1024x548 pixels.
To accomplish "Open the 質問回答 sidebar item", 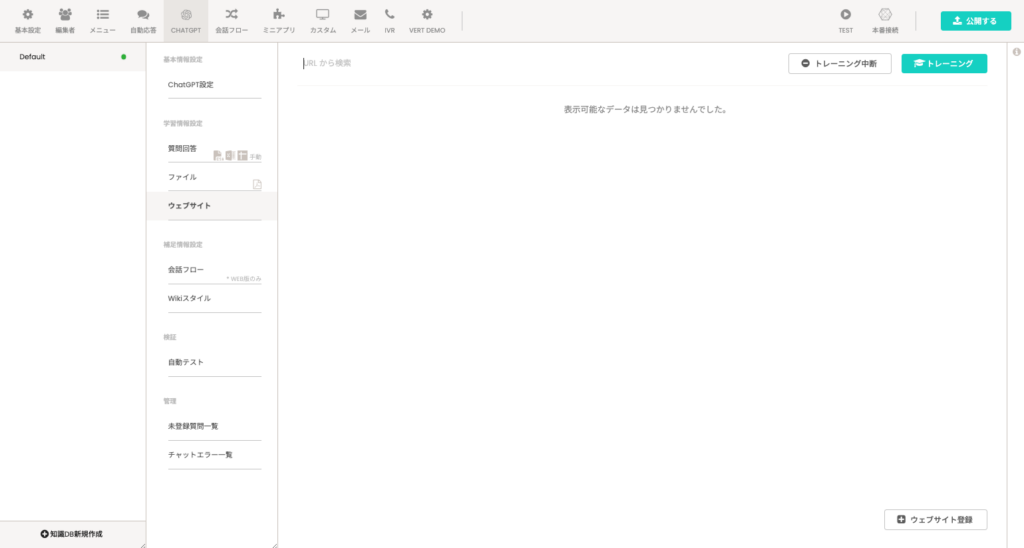I will (x=183, y=149).
